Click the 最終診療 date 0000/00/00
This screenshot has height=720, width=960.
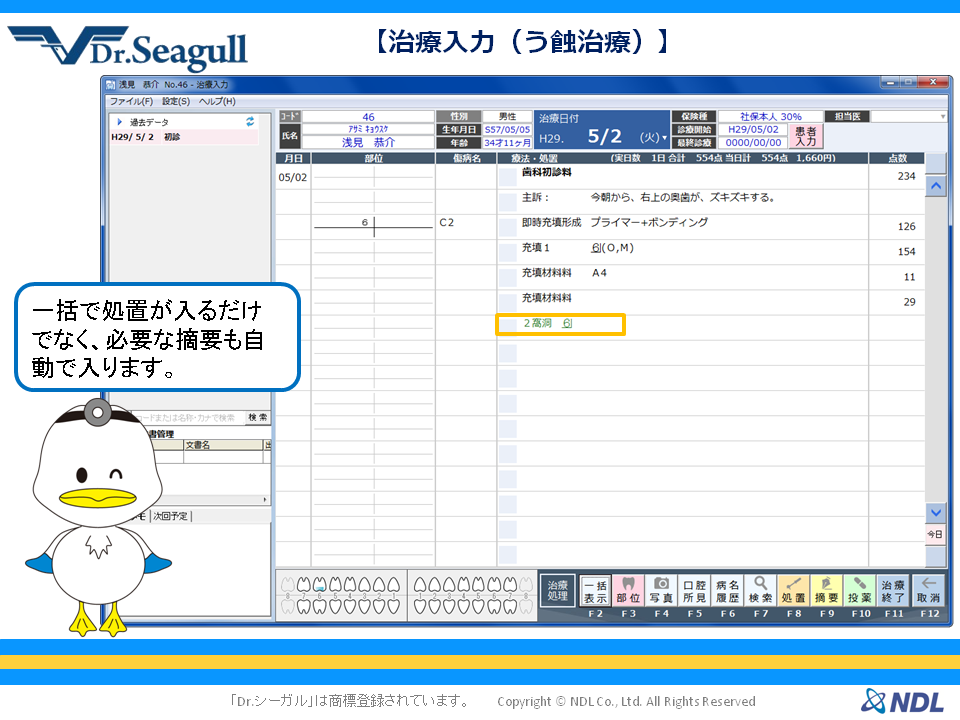coord(753,143)
